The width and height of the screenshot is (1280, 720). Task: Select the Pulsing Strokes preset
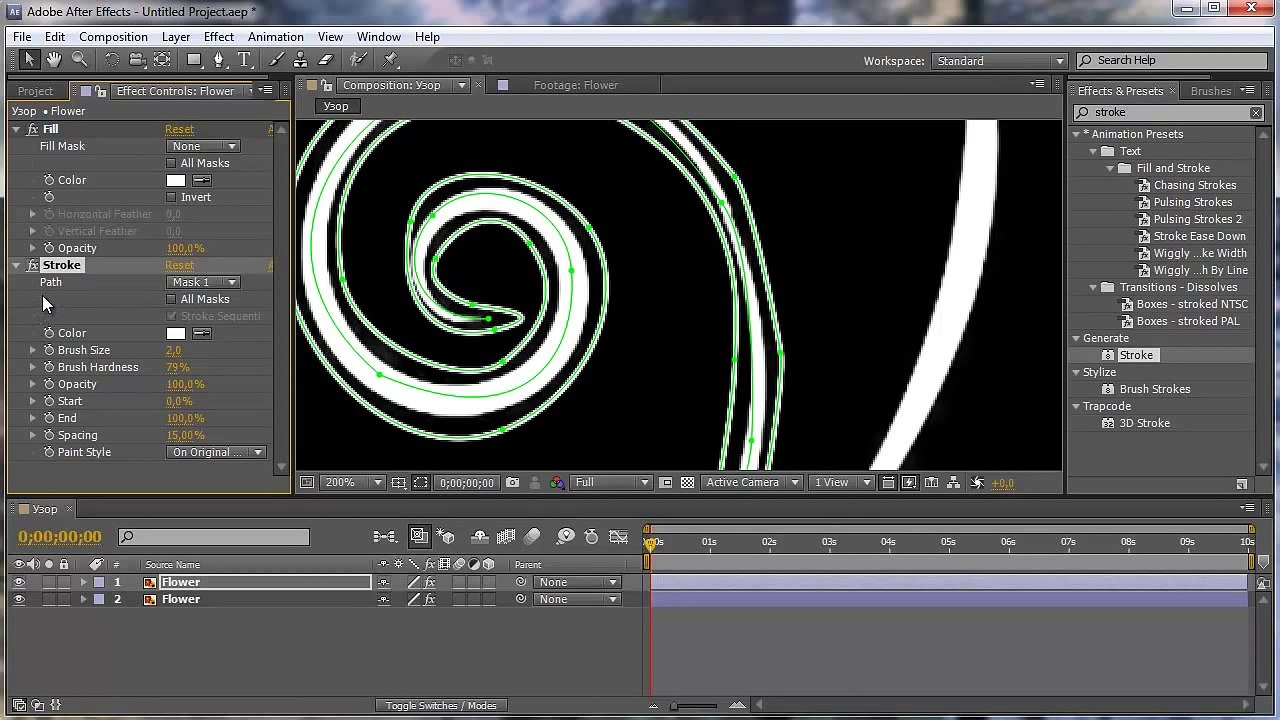(x=1193, y=202)
